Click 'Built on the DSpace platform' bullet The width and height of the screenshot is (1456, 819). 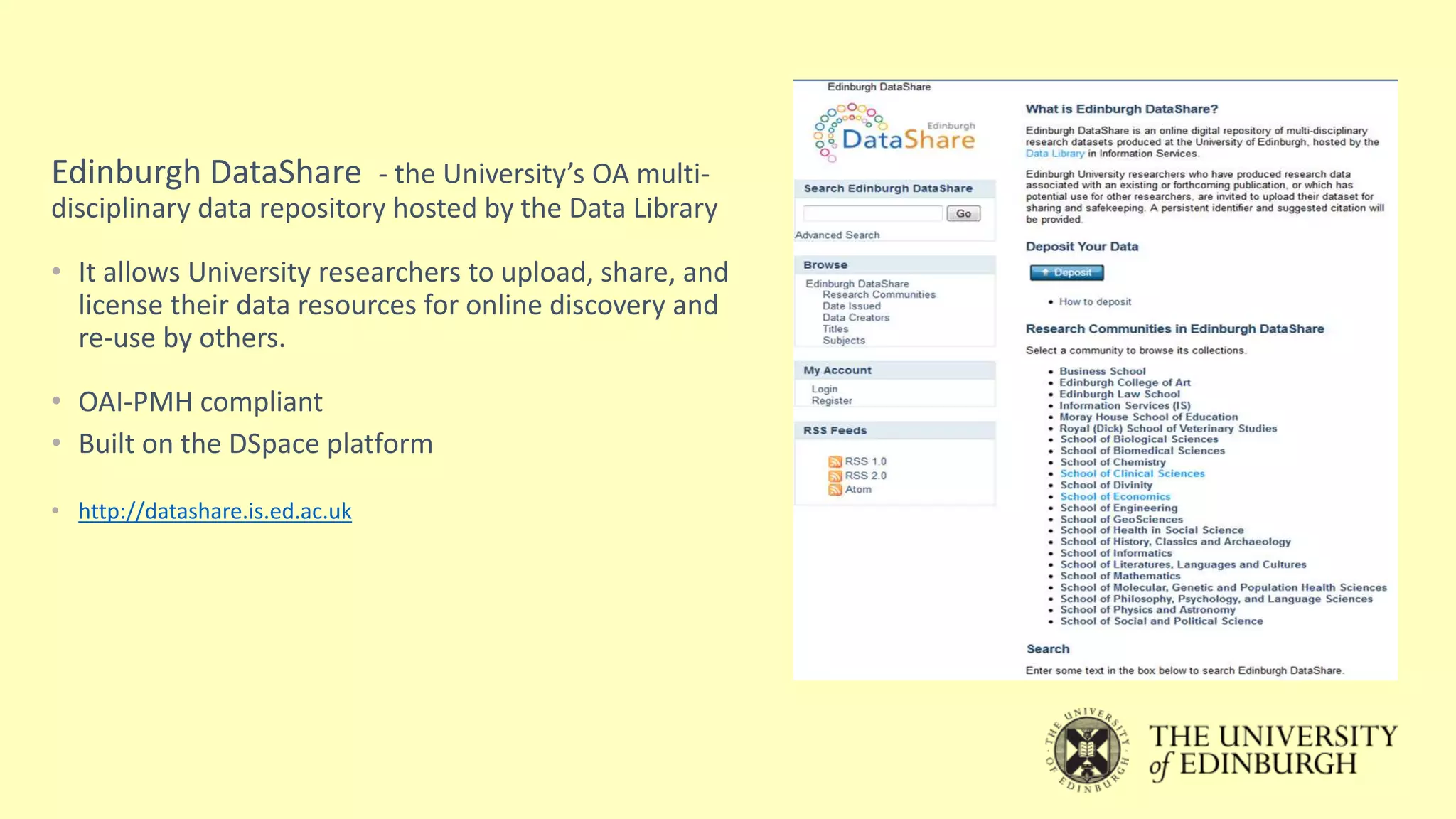[x=256, y=444]
